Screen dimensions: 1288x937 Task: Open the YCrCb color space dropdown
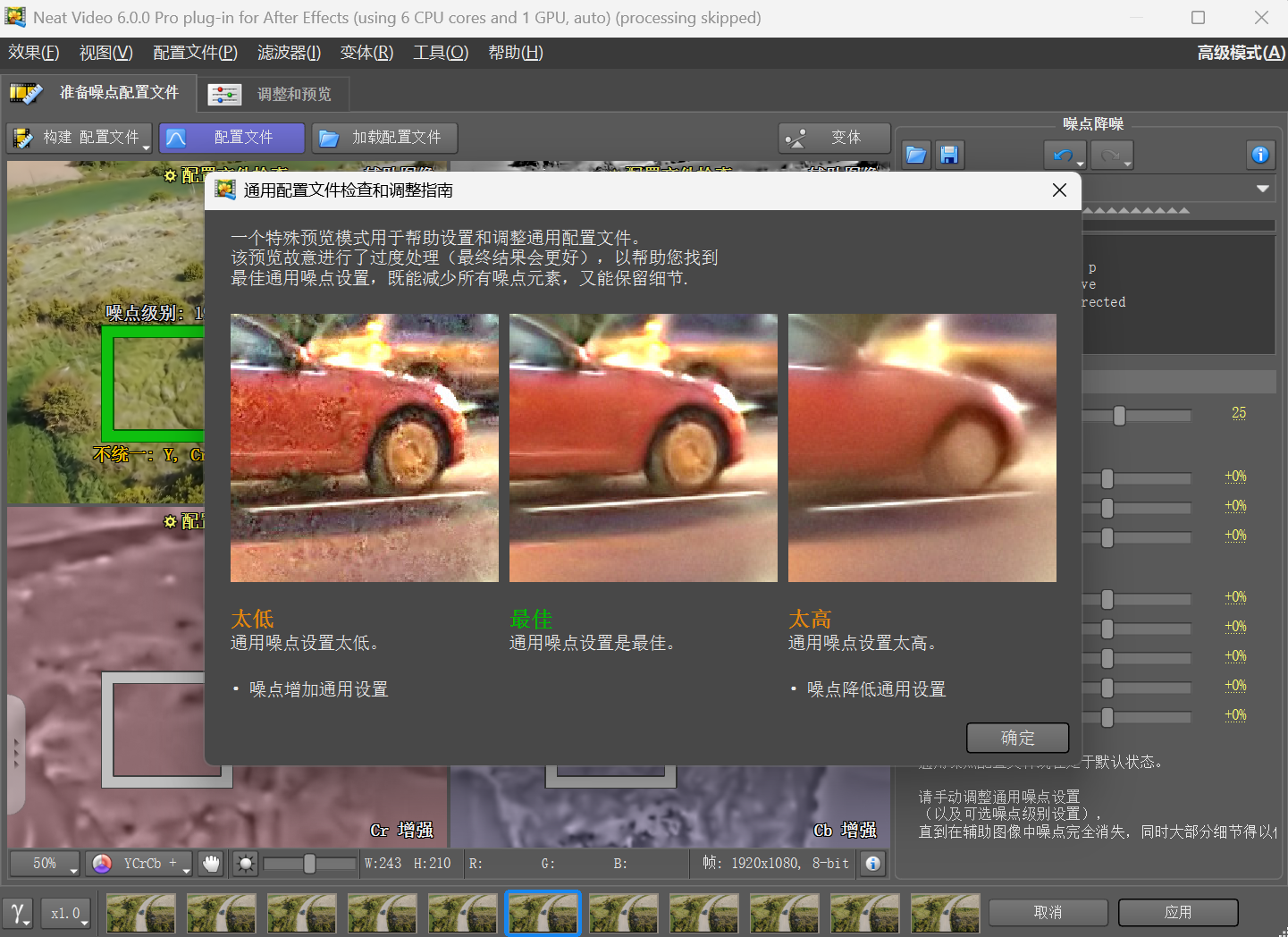[140, 864]
